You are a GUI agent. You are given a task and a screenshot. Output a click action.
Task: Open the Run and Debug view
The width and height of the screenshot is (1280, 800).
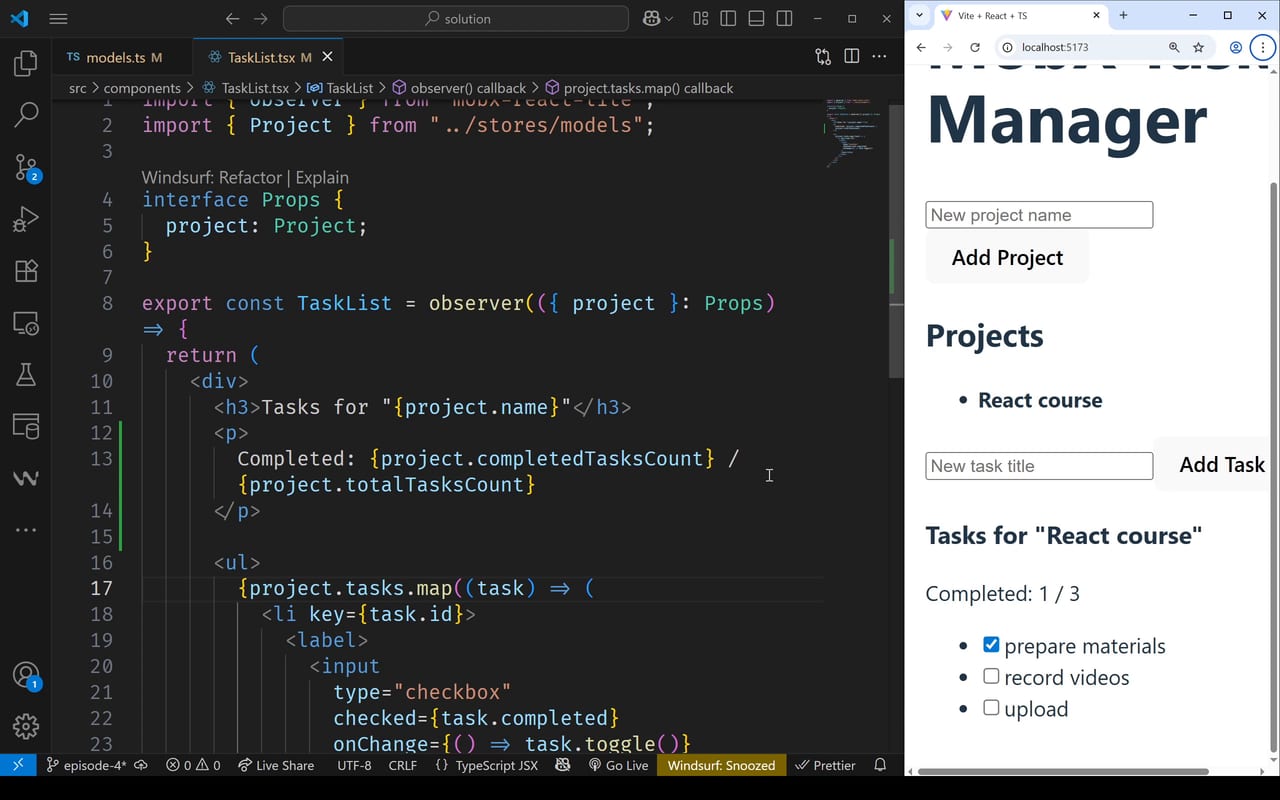26,218
